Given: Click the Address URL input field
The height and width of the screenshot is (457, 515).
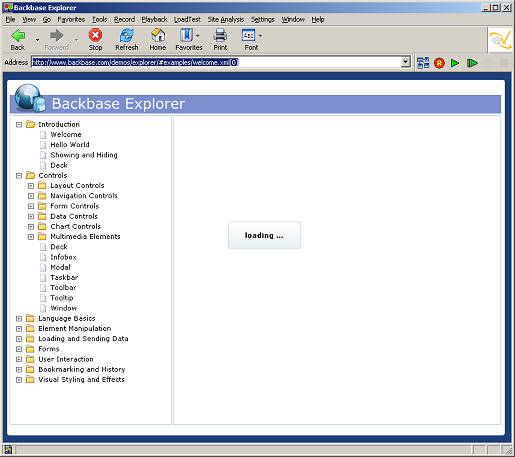Looking at the screenshot, I should [217, 62].
